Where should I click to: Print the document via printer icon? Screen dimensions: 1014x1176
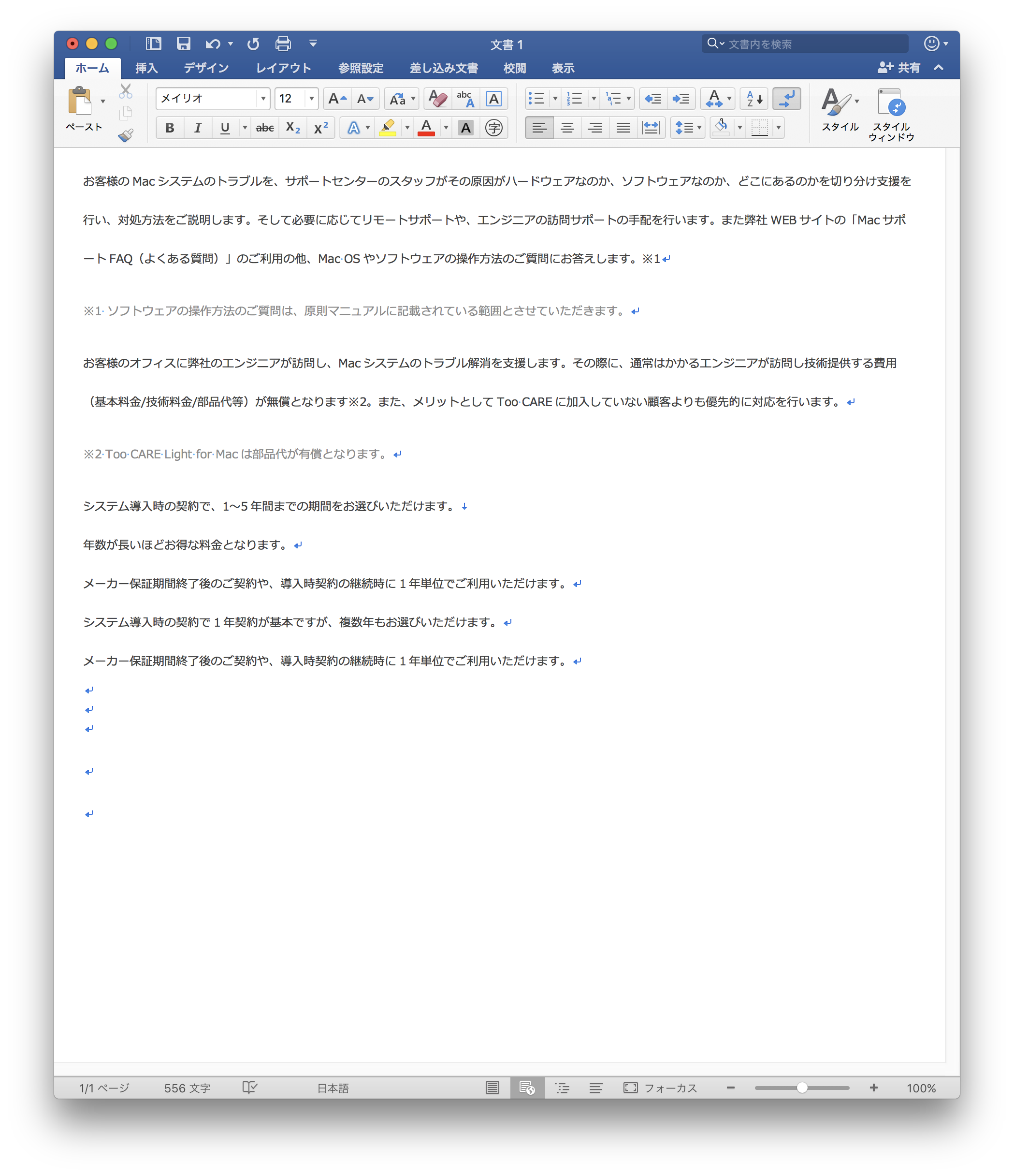[x=283, y=44]
